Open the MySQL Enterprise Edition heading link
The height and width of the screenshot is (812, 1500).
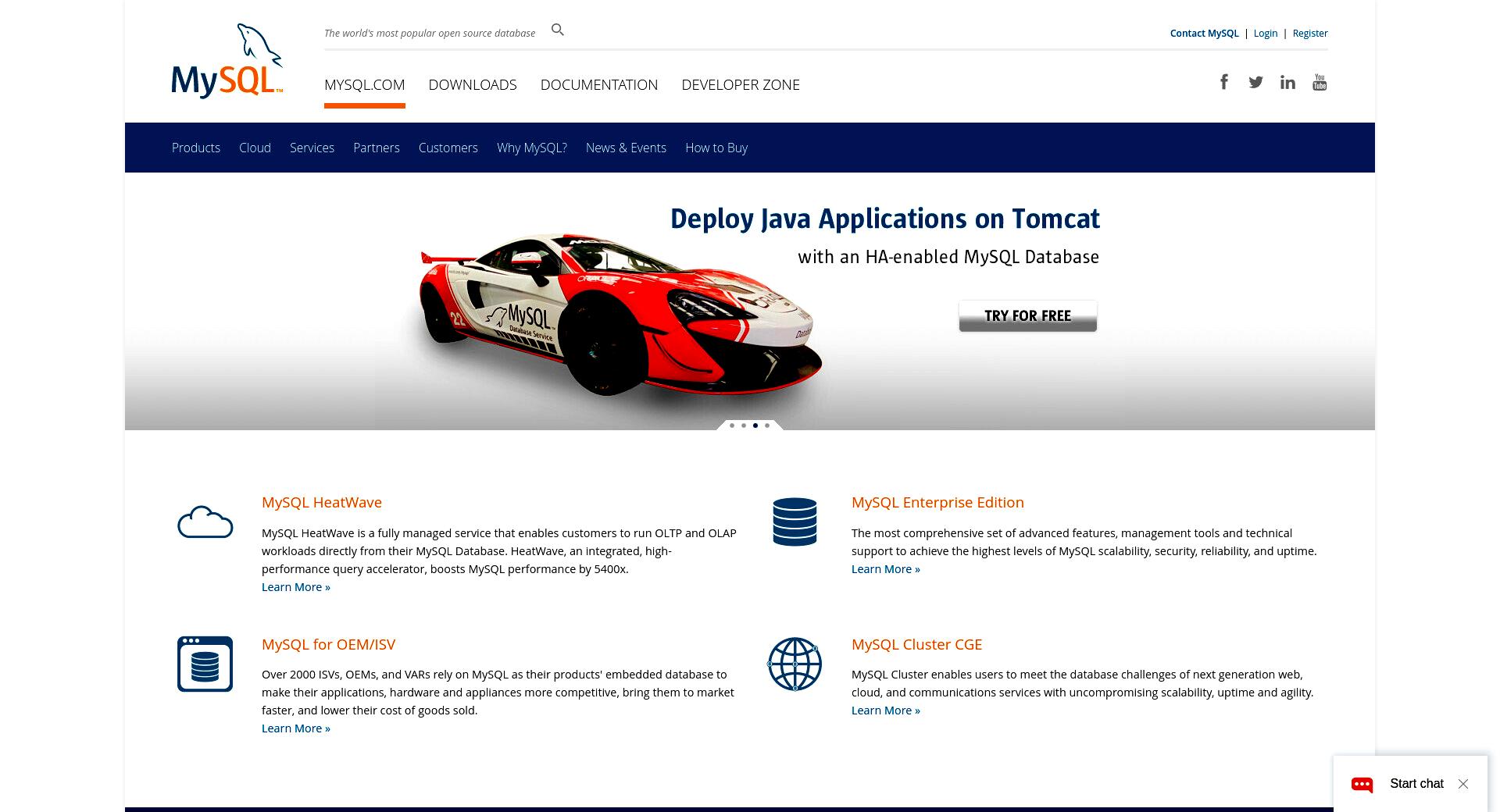coord(937,502)
